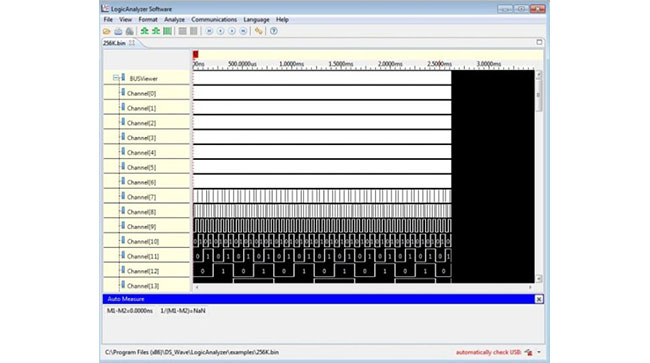The height and width of the screenshot is (363, 650).
Task: Maximize the editor area with the square icon
Action: coord(539,42)
